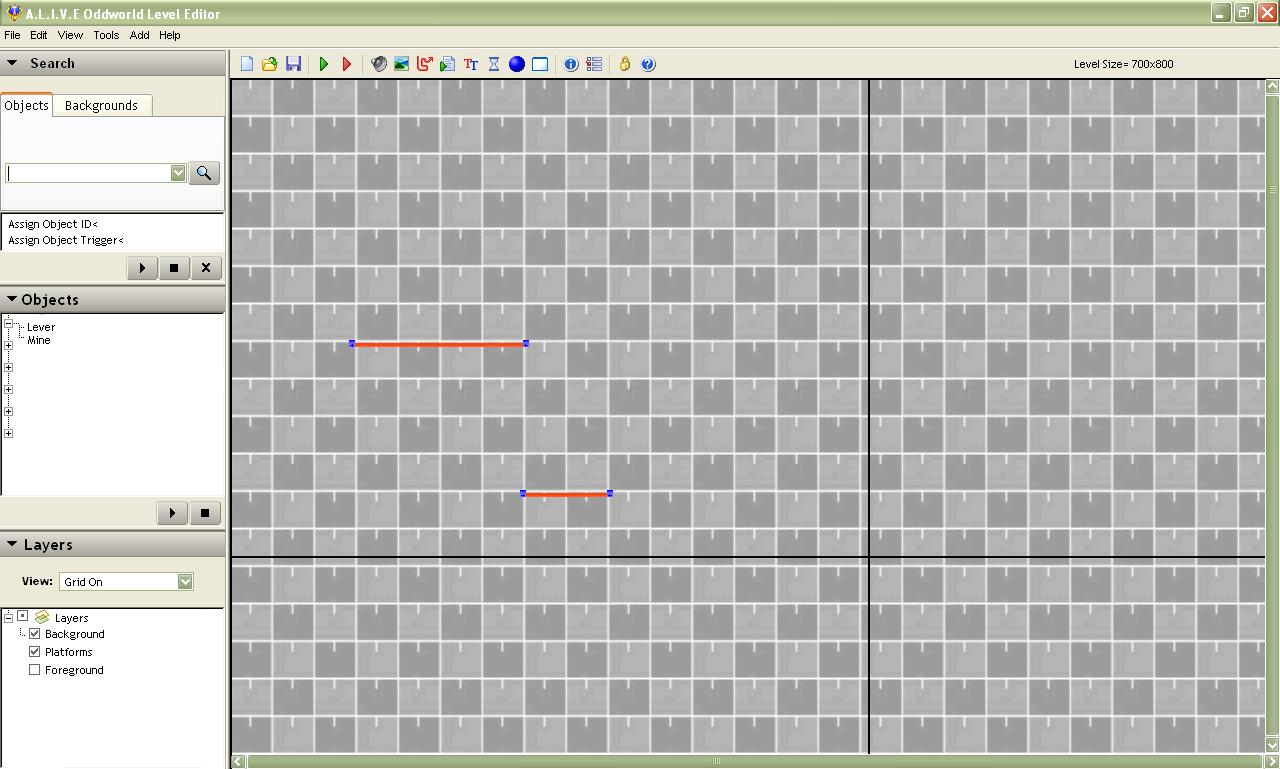
Task: Click the magnifying glass search button
Action: (203, 173)
